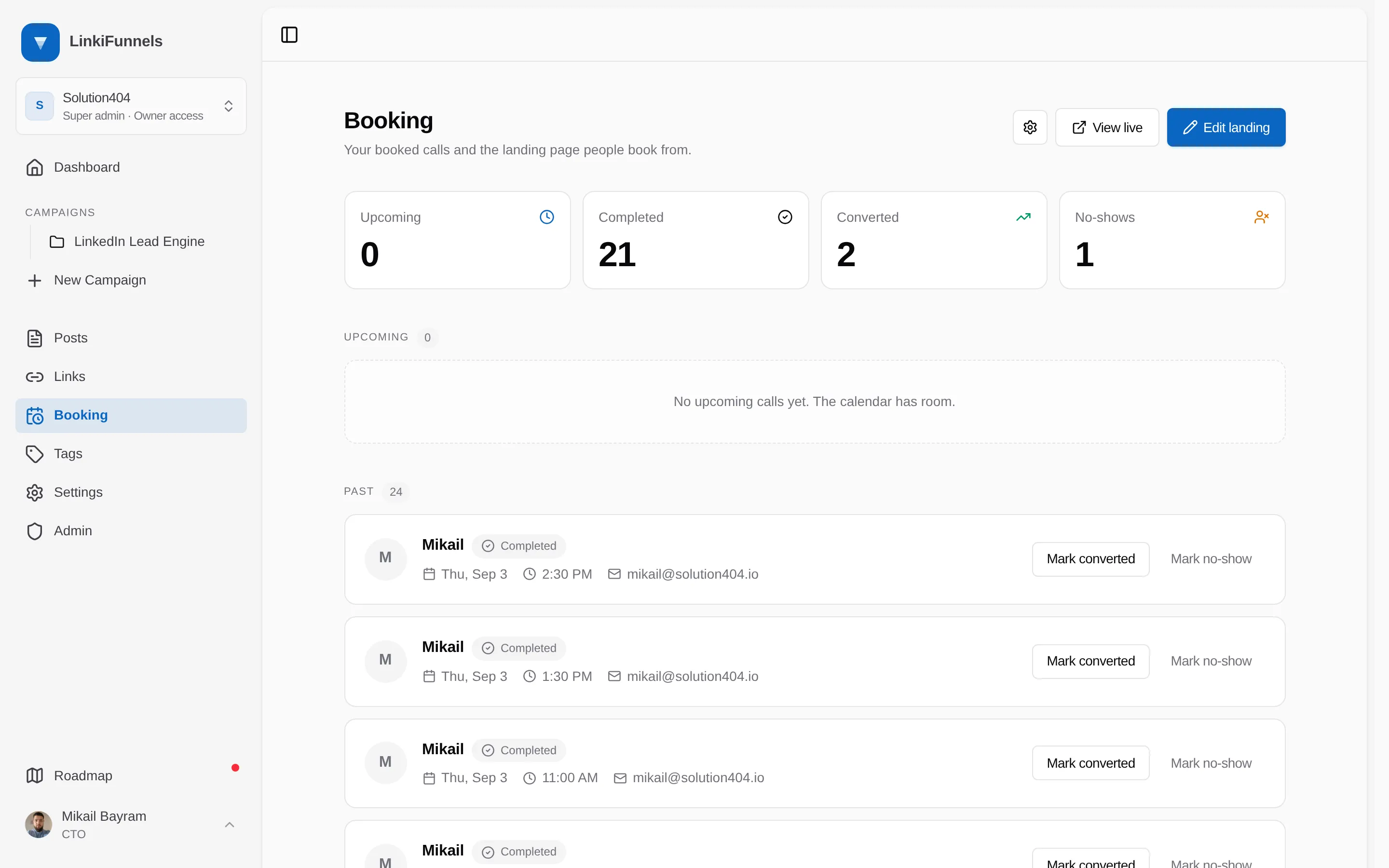Click the Edit landing button
1389x868 pixels.
1226,127
